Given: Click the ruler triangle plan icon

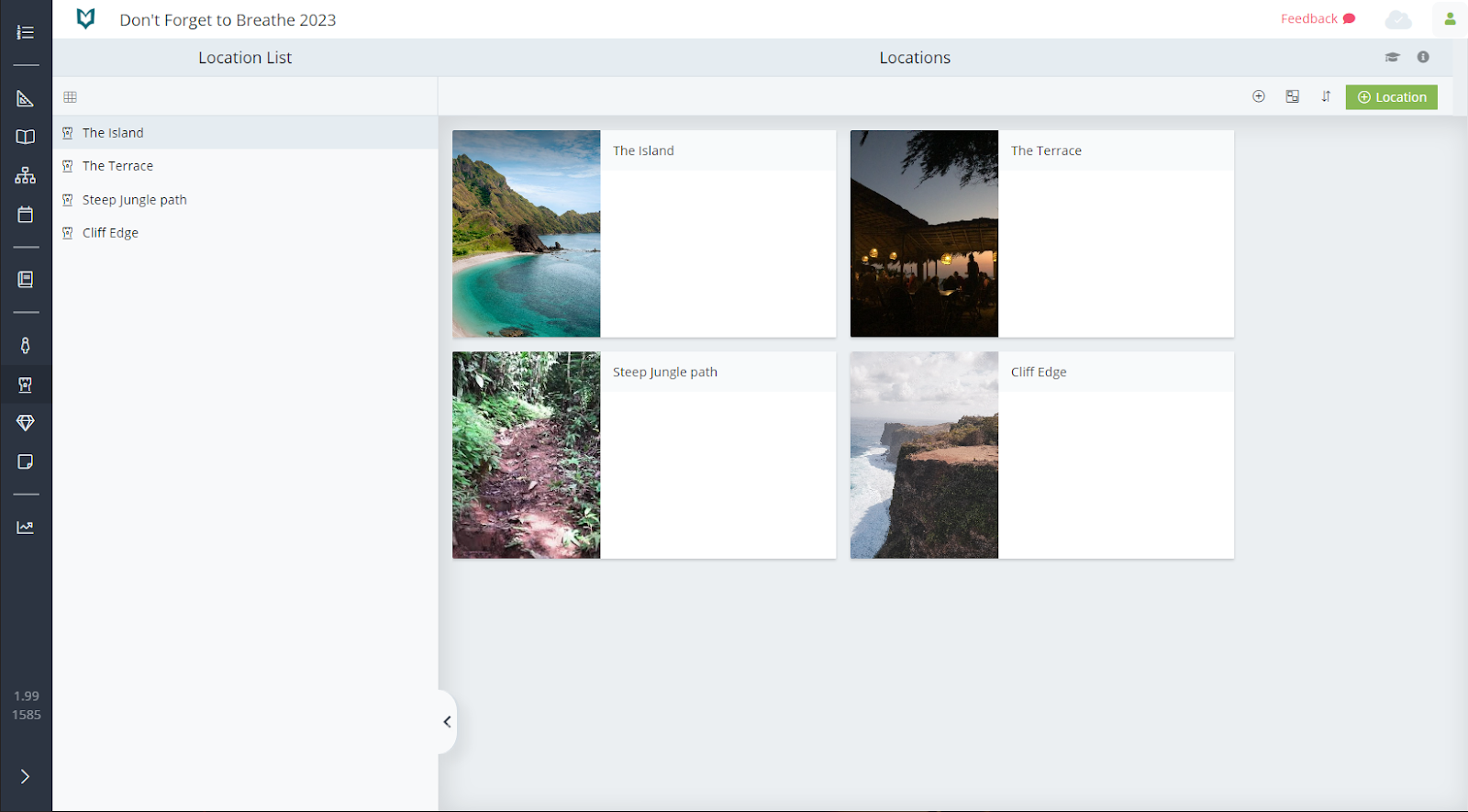Looking at the screenshot, I should [25, 98].
